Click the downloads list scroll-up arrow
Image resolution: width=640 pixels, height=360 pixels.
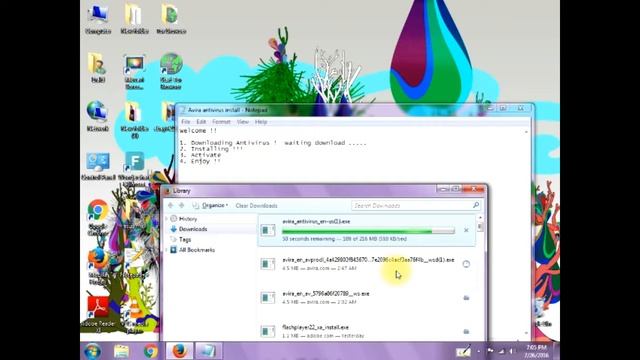tap(480, 218)
